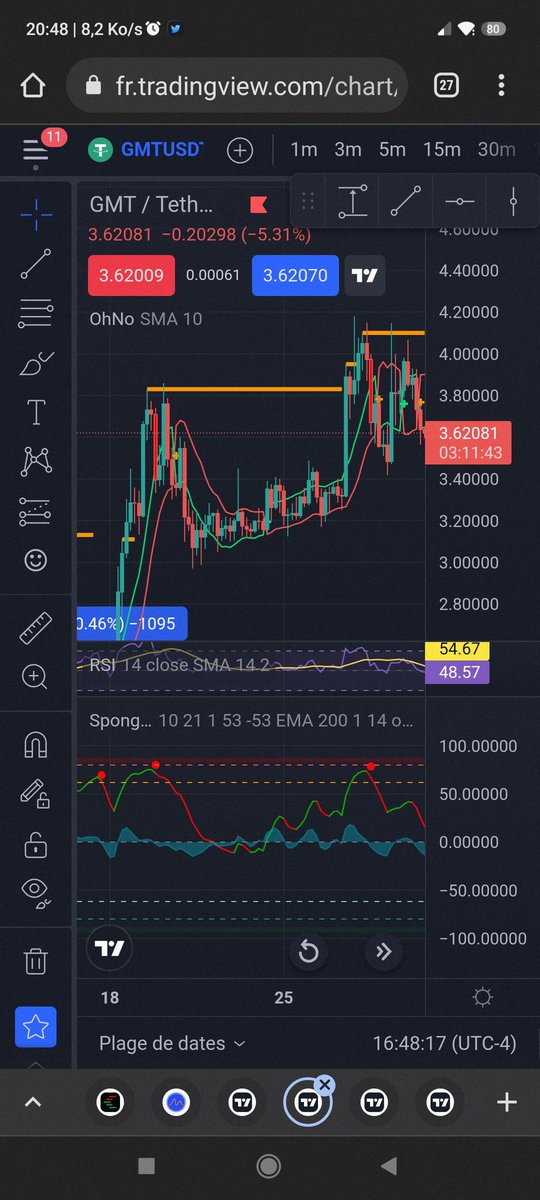Viewport: 540px width, 1200px height.
Task: Open a new browser tab with plus
Action: tap(507, 1102)
